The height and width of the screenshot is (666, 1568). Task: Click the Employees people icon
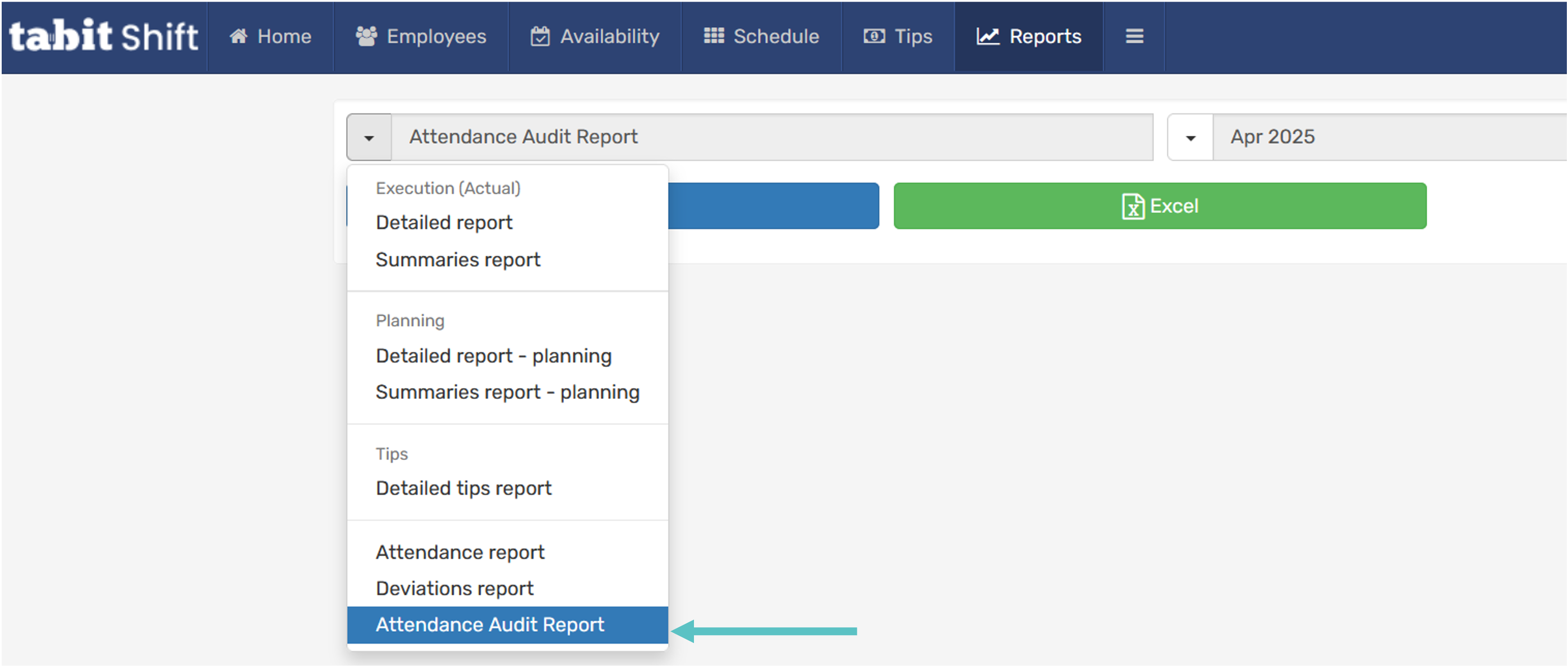pyautogui.click(x=366, y=36)
